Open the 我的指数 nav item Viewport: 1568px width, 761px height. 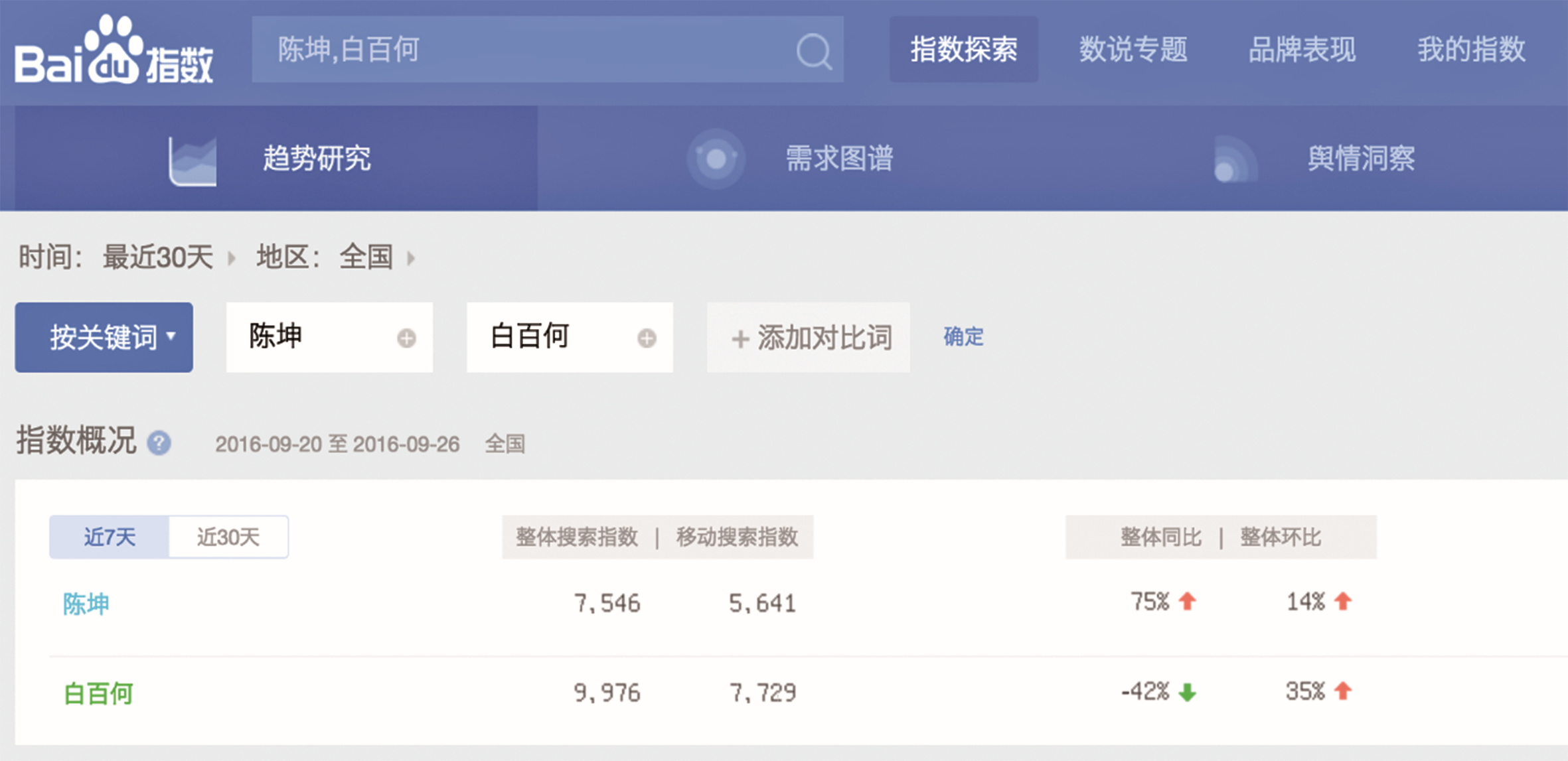1471,50
